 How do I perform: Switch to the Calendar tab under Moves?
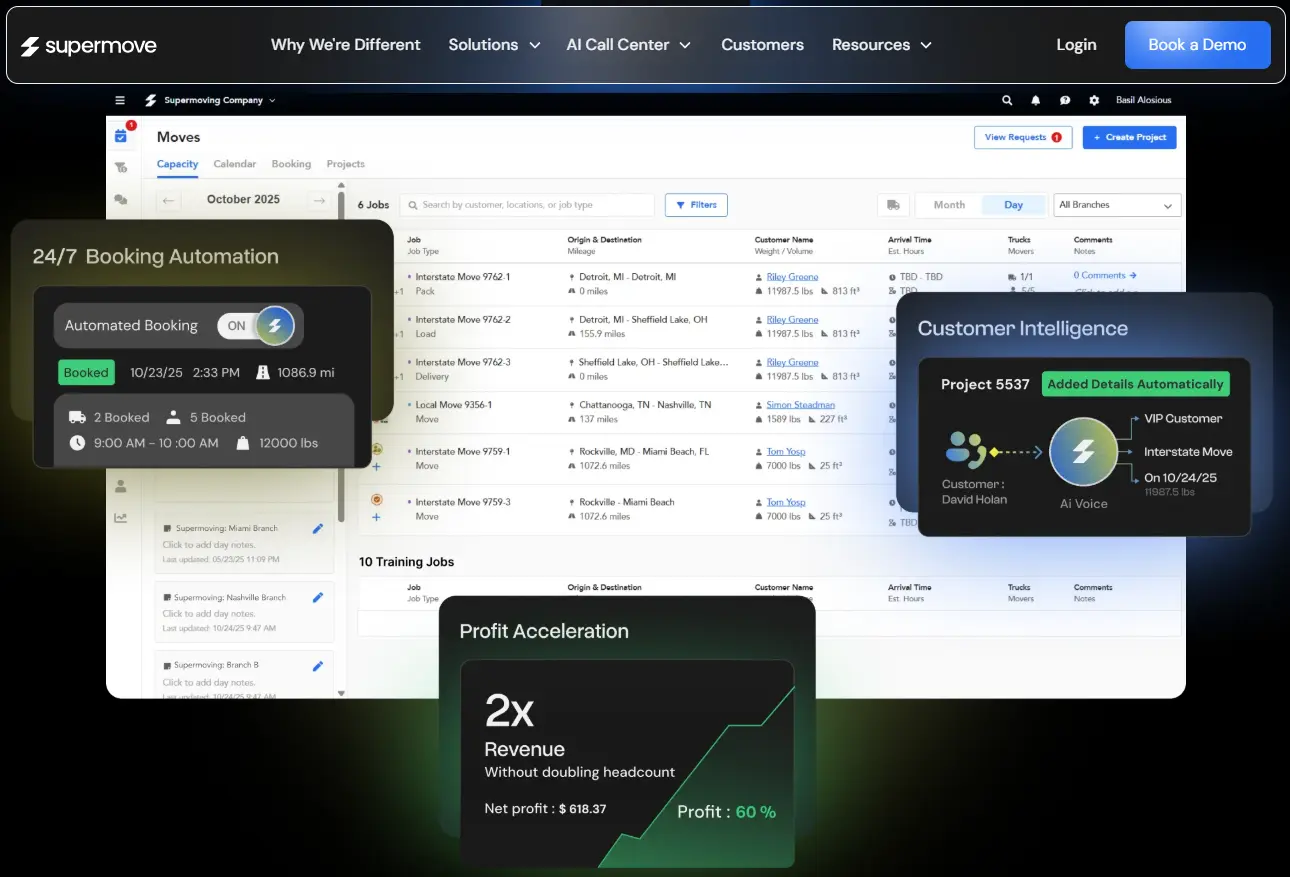(x=234, y=164)
